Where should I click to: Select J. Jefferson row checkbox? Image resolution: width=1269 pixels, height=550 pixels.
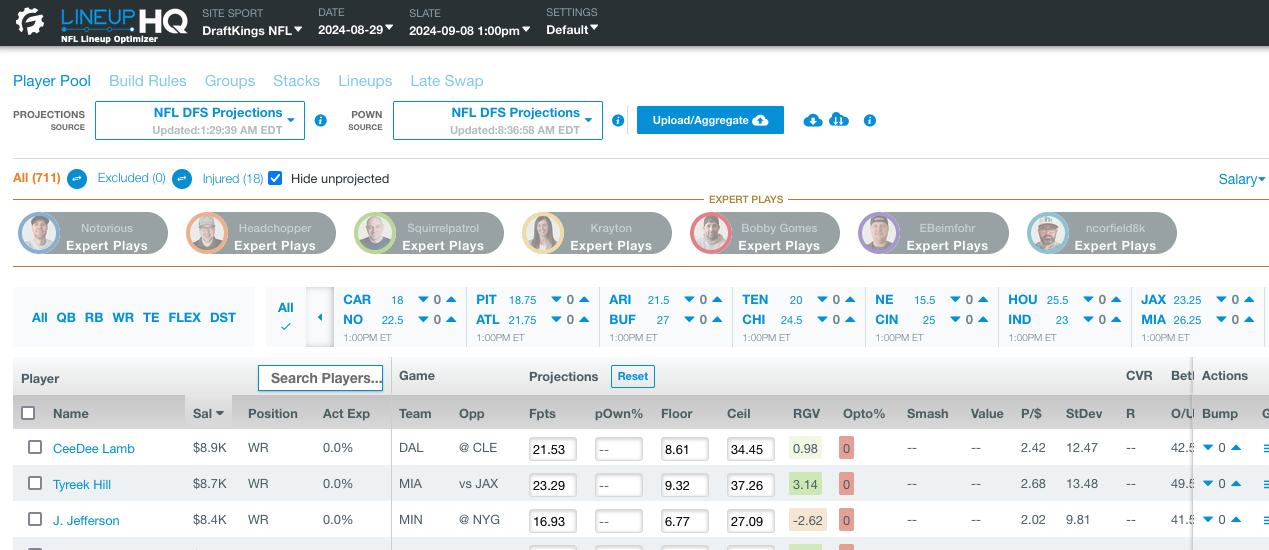pyautogui.click(x=35, y=520)
